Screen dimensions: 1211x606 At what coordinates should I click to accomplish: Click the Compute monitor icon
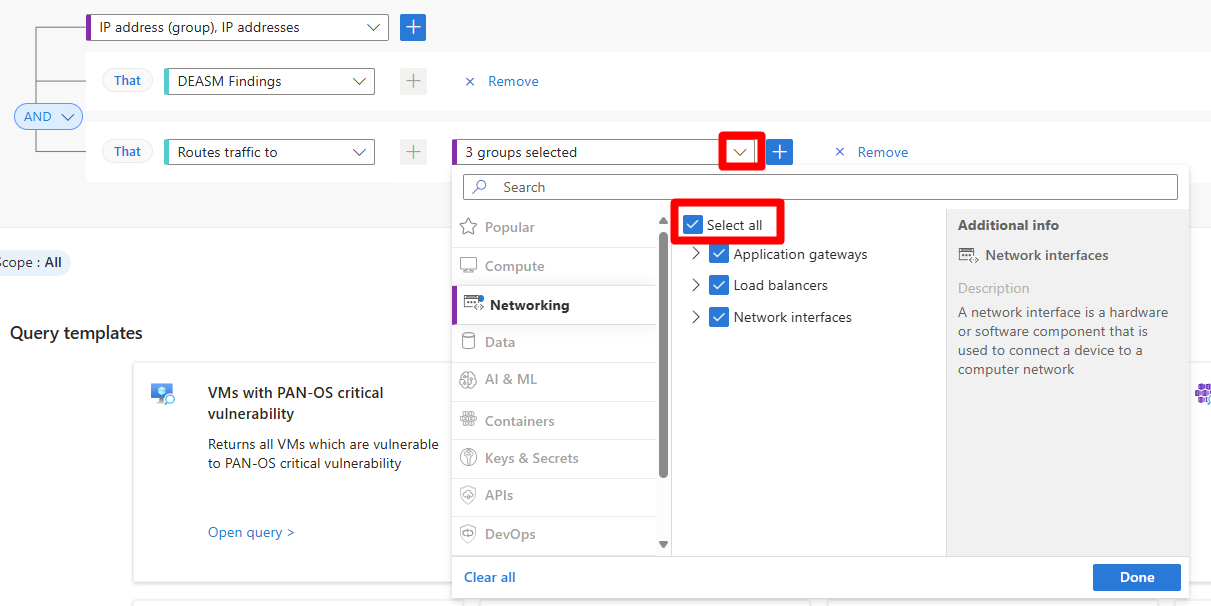pos(468,266)
